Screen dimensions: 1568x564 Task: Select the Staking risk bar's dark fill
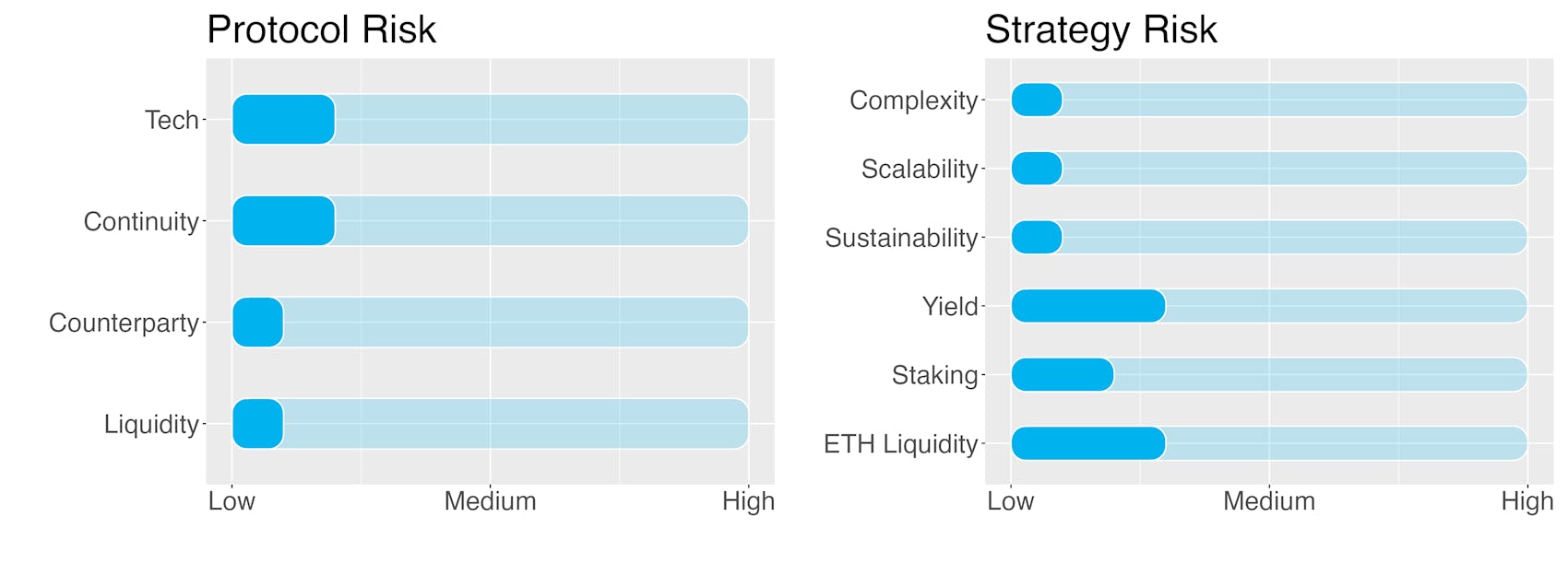click(1063, 375)
